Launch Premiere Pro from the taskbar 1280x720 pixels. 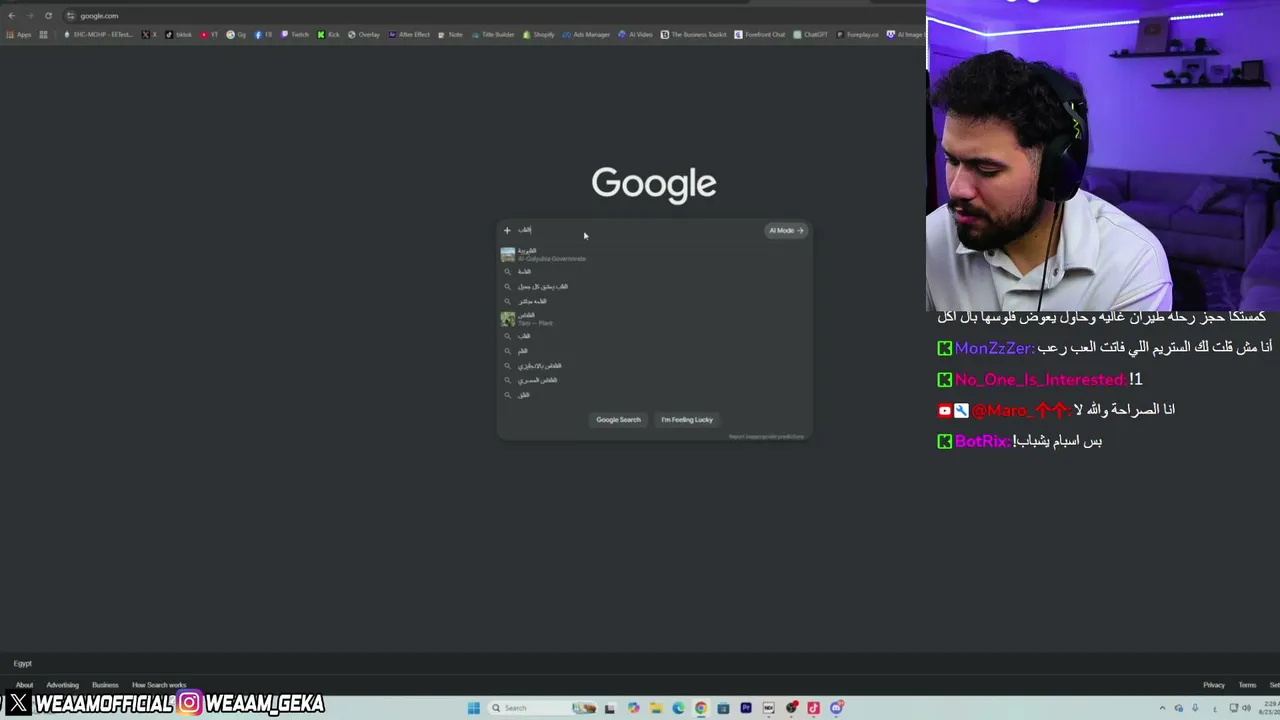746,708
